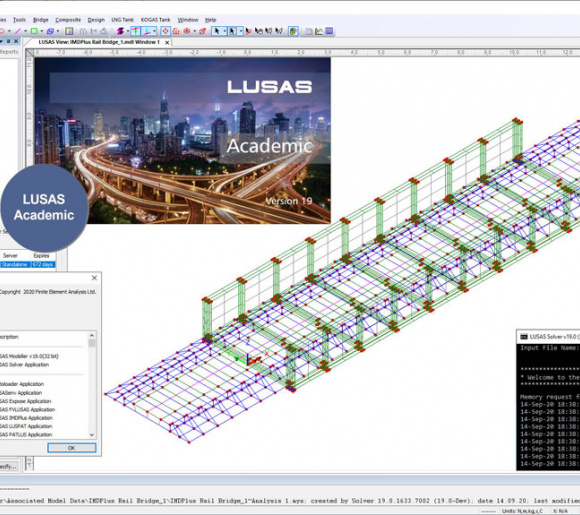Click the red house home-view icon
The image size is (580, 515).
(176, 31)
